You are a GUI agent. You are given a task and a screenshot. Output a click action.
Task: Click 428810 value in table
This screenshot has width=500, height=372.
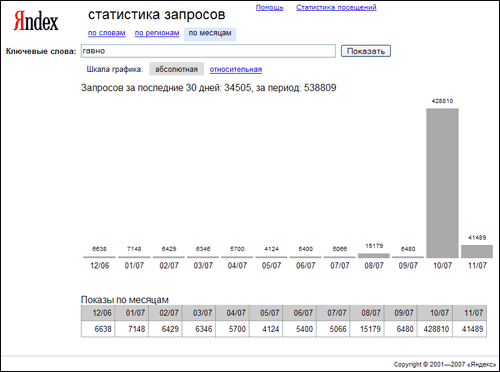[435, 329]
